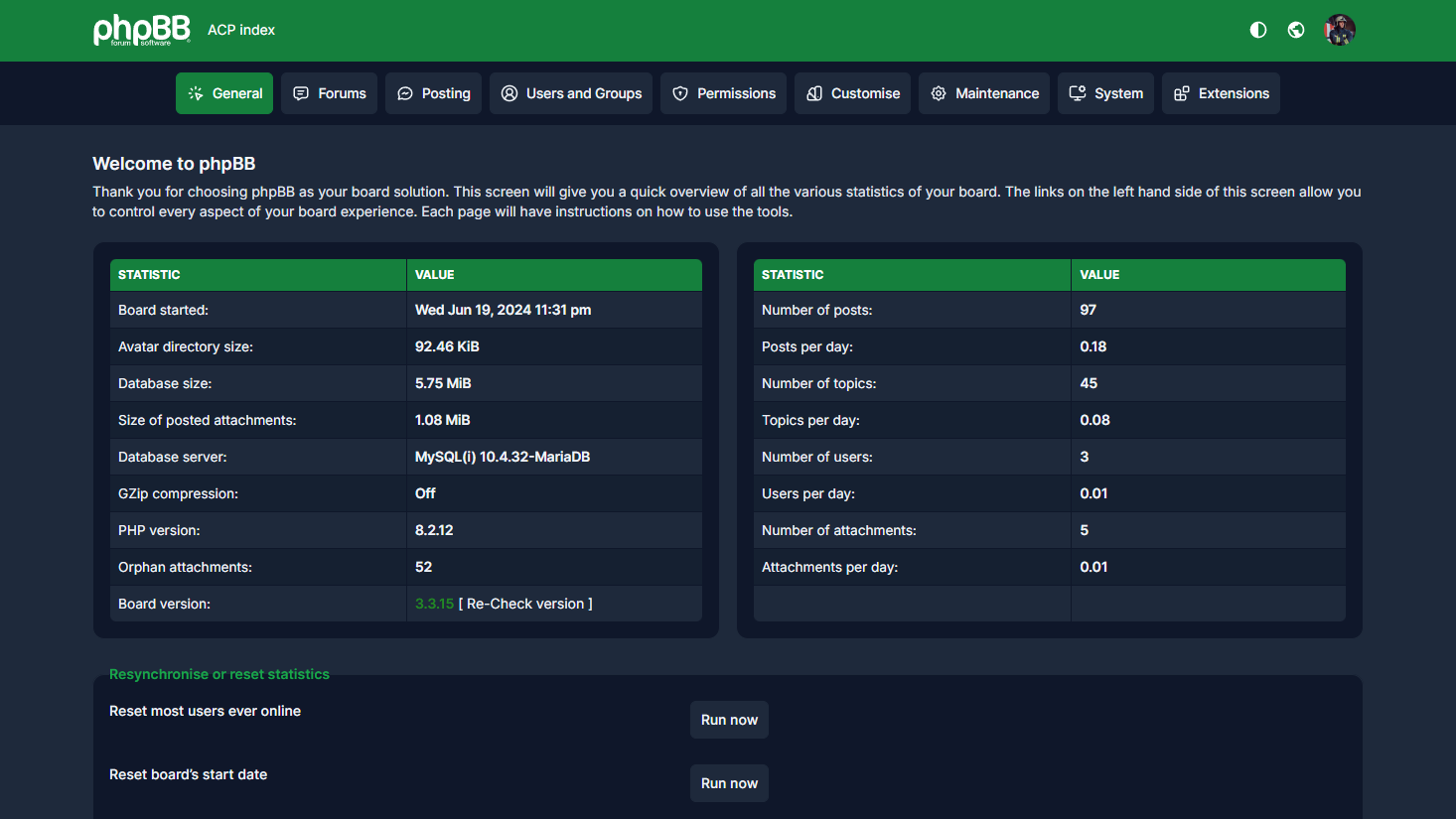Click the Permissions shield icon

tap(680, 93)
